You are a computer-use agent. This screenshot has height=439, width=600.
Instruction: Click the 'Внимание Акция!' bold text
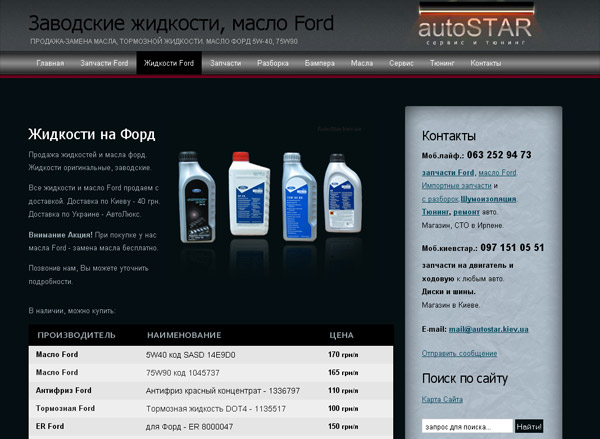click(x=60, y=235)
